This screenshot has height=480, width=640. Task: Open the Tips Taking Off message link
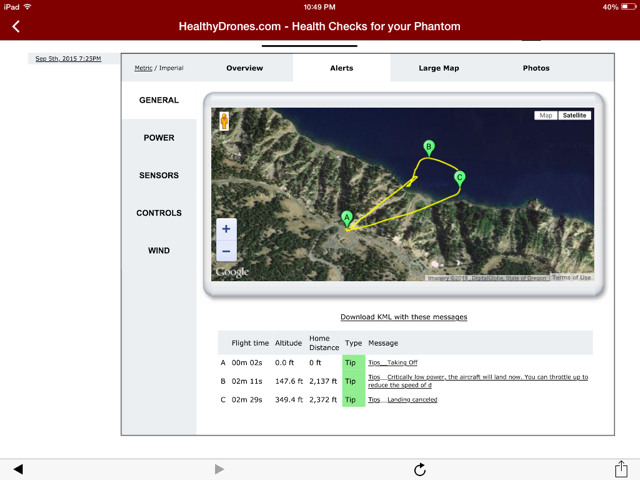(x=393, y=362)
